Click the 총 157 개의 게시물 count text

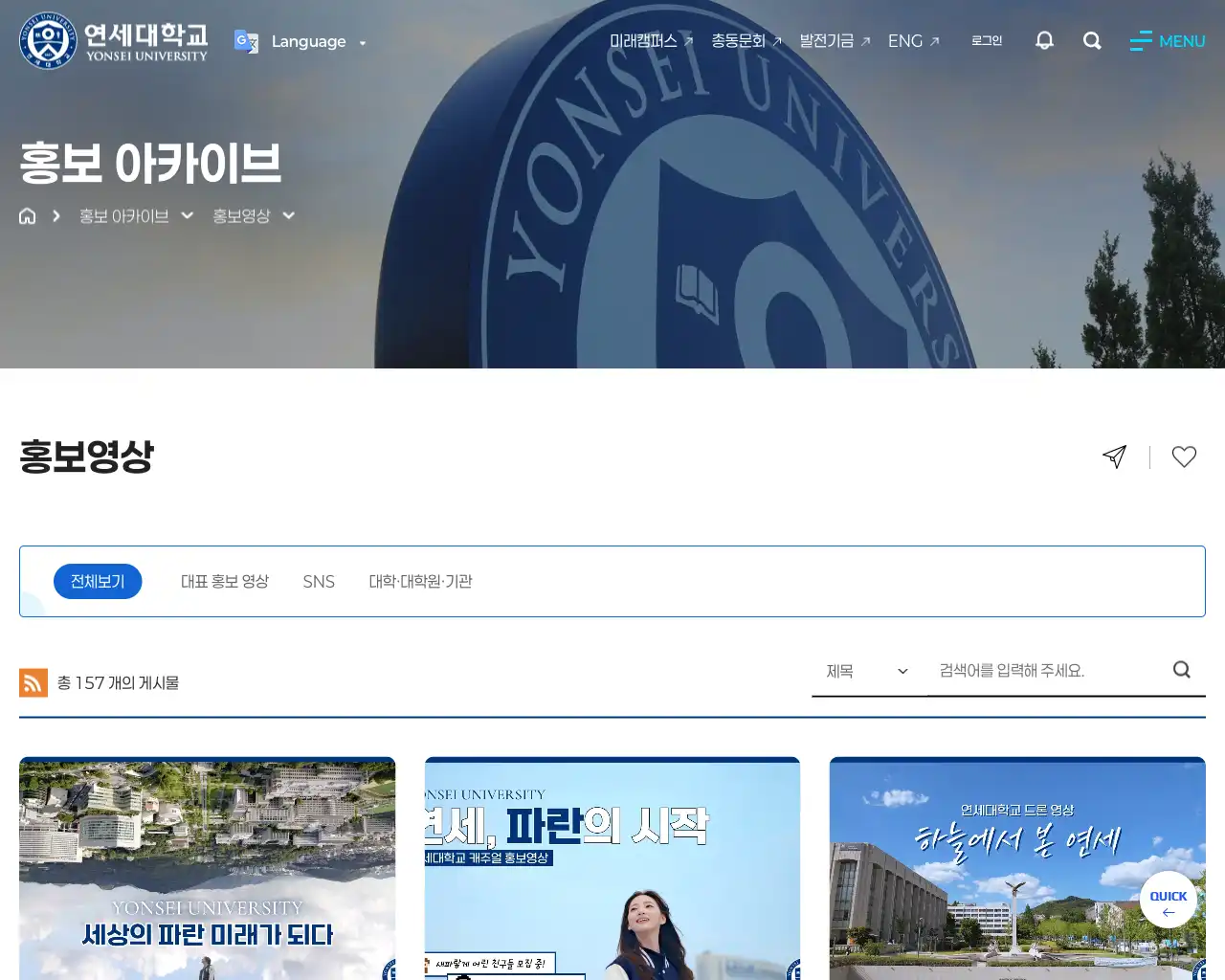pos(118,682)
